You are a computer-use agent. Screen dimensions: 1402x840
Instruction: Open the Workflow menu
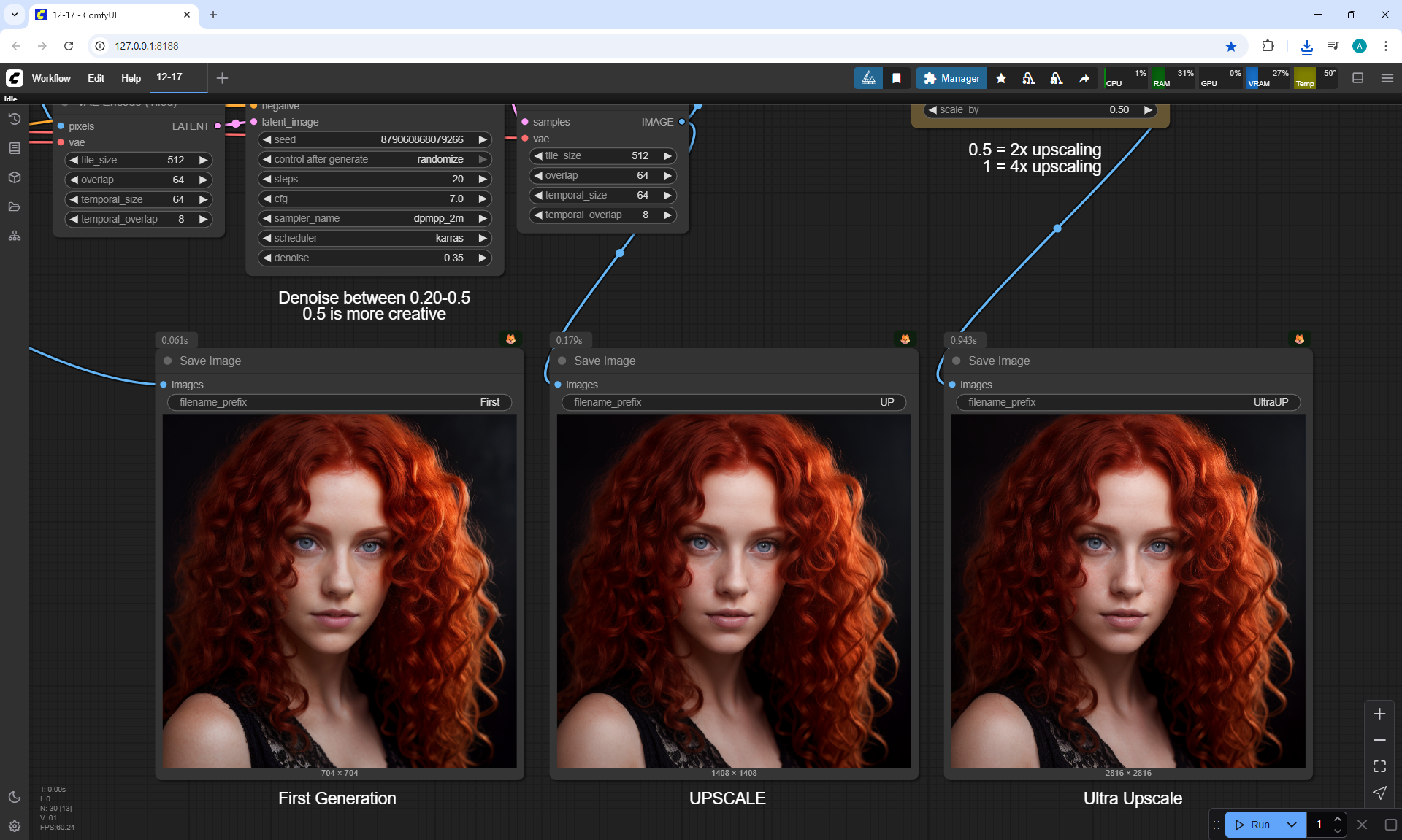[x=51, y=78]
